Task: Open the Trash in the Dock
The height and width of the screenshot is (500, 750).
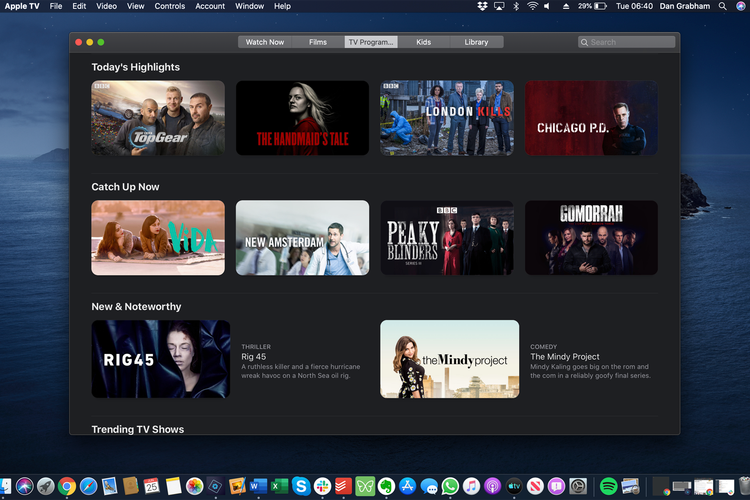Action: [745, 487]
